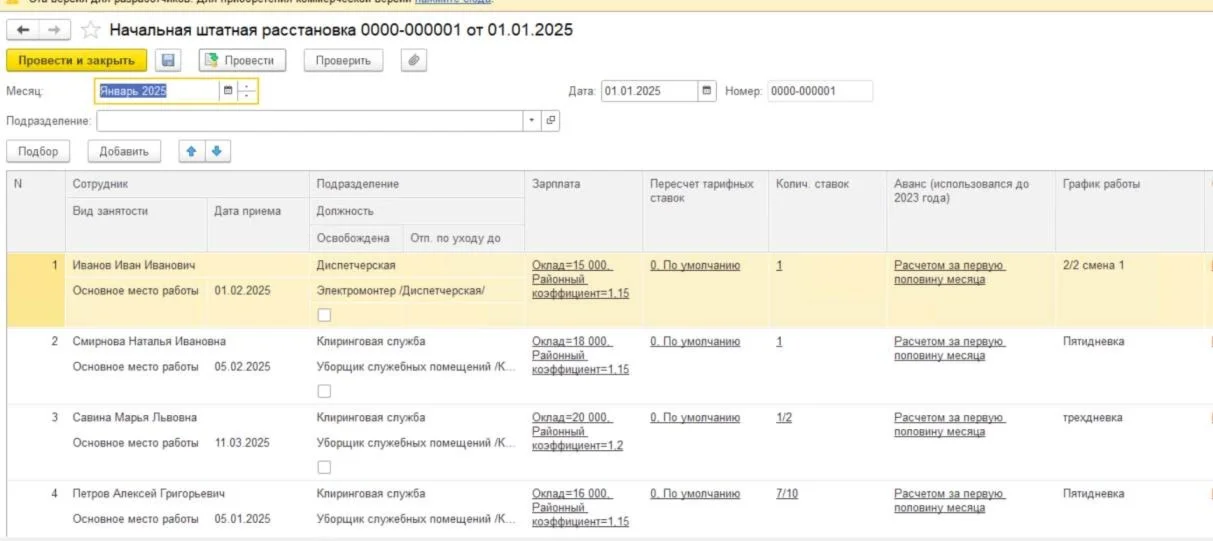Open the selected Подразделение with the open-form icon
The width and height of the screenshot is (1213, 541).
point(550,121)
